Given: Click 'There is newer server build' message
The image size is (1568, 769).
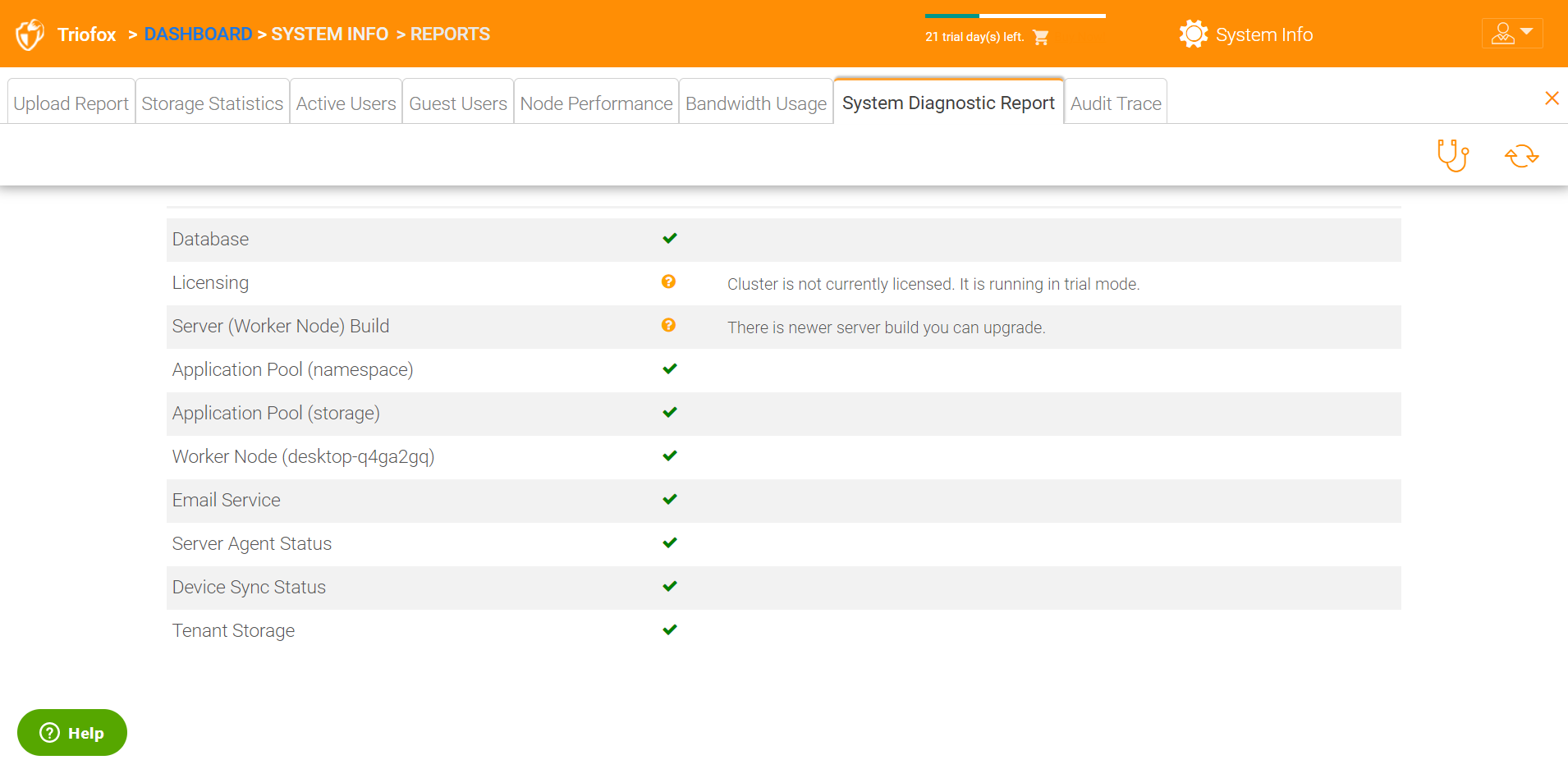Looking at the screenshot, I should 887,327.
